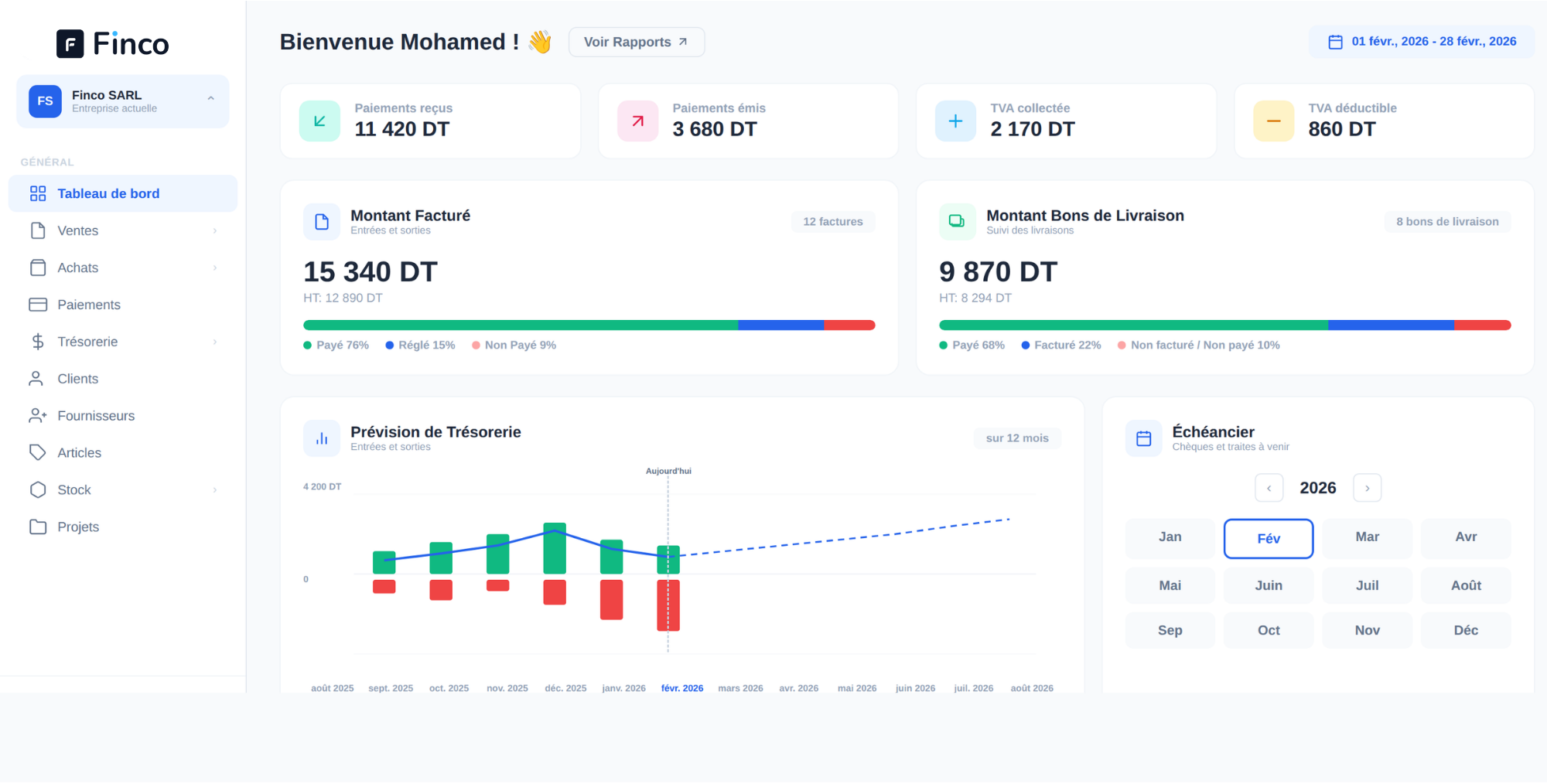Screen dimensions: 1547x784
Task: Click the Finco logo icon
Action: pos(70,44)
